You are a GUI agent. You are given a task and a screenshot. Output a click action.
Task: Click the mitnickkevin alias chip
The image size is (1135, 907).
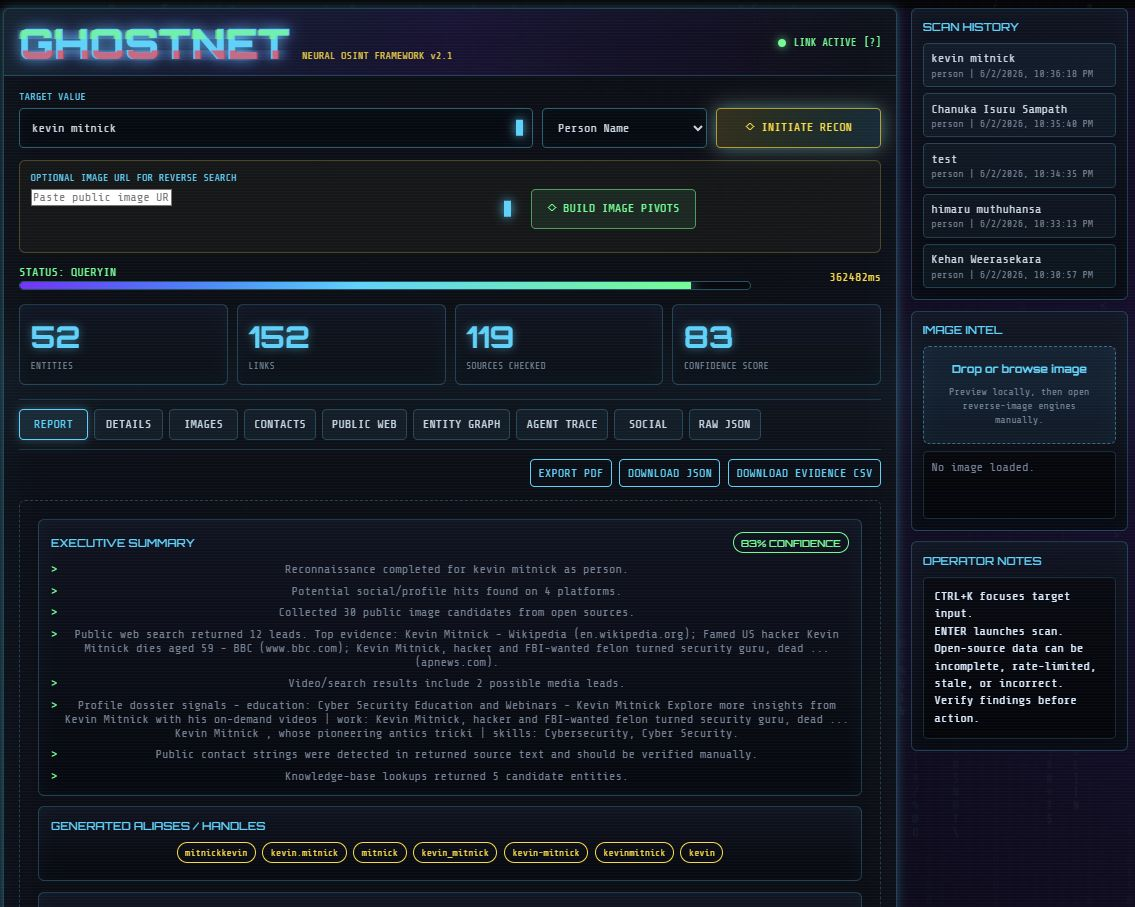pyautogui.click(x=216, y=853)
